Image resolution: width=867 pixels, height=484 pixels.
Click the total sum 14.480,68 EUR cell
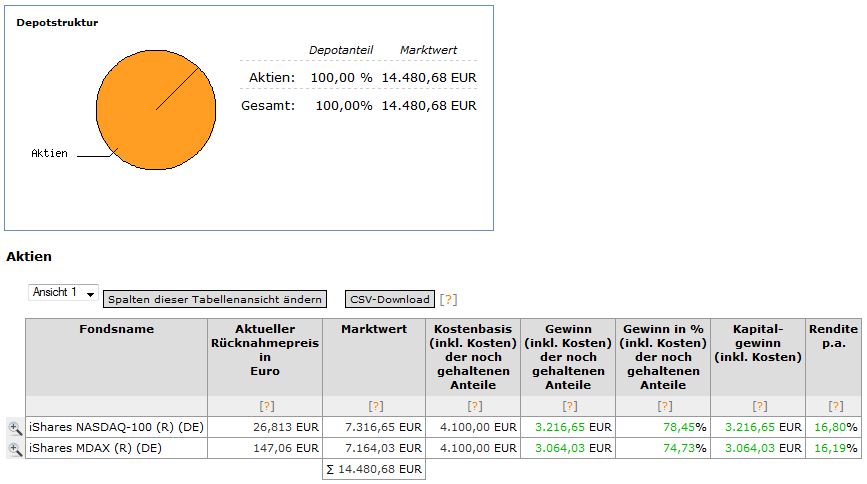pos(375,469)
